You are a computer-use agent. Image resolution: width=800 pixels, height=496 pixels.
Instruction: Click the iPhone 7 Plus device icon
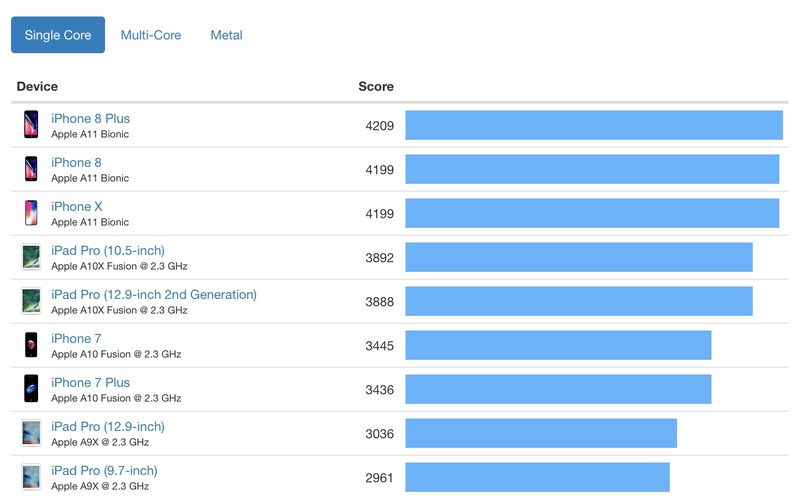pos(31,388)
